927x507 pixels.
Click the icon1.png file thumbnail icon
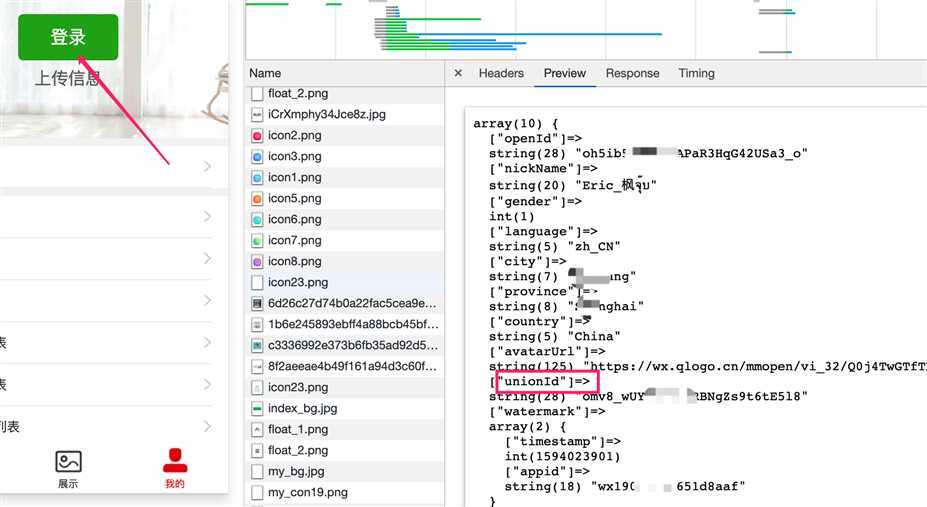click(257, 178)
